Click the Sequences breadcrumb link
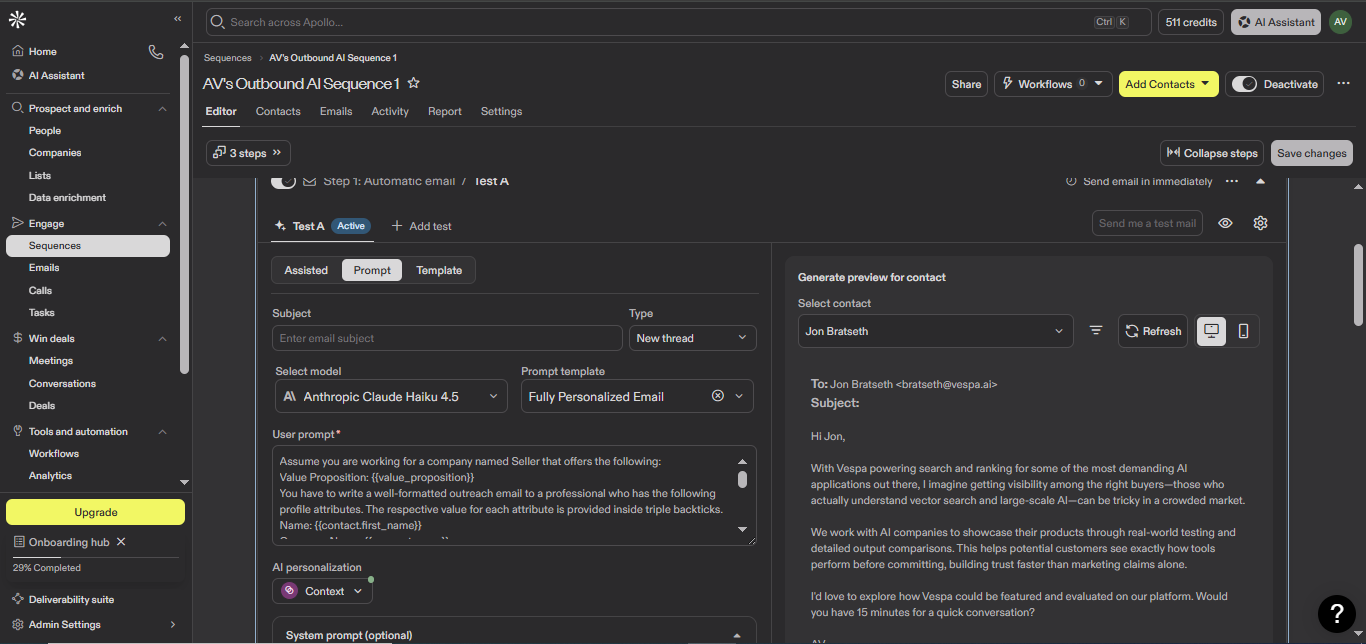The width and height of the screenshot is (1366, 644). [x=228, y=58]
